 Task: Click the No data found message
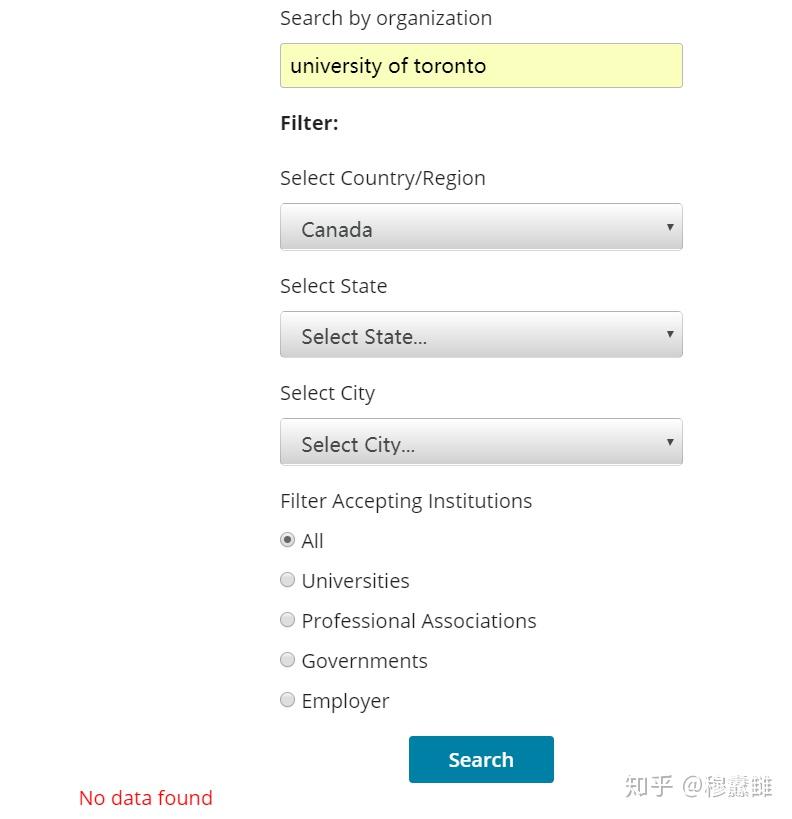[x=145, y=797]
